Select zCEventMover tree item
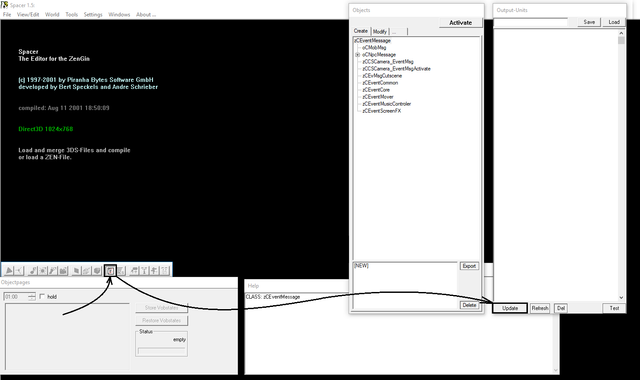The height and width of the screenshot is (380, 640). coord(378,97)
